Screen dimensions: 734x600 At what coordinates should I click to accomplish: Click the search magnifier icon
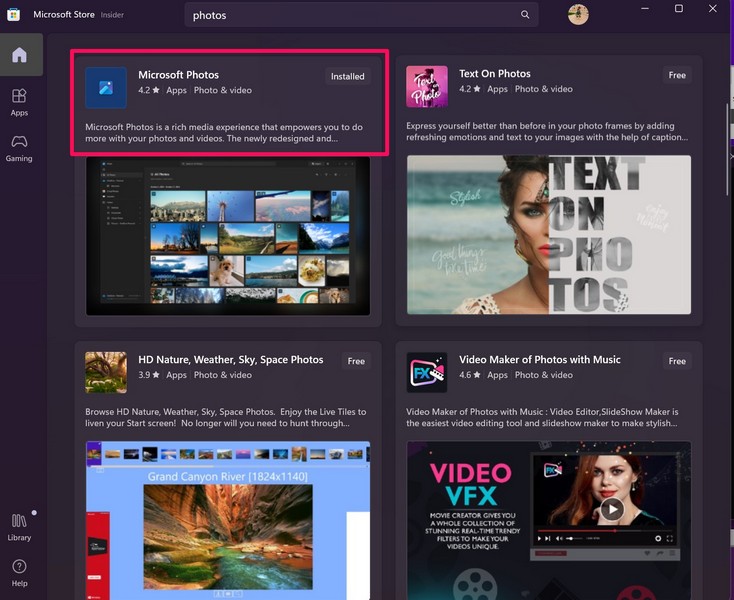click(x=525, y=15)
